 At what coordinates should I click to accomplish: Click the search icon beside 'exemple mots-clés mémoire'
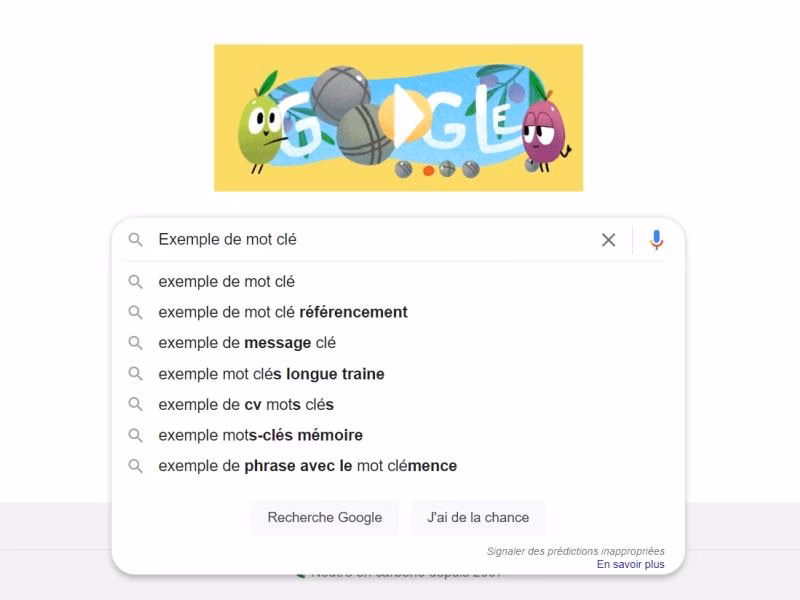[138, 435]
